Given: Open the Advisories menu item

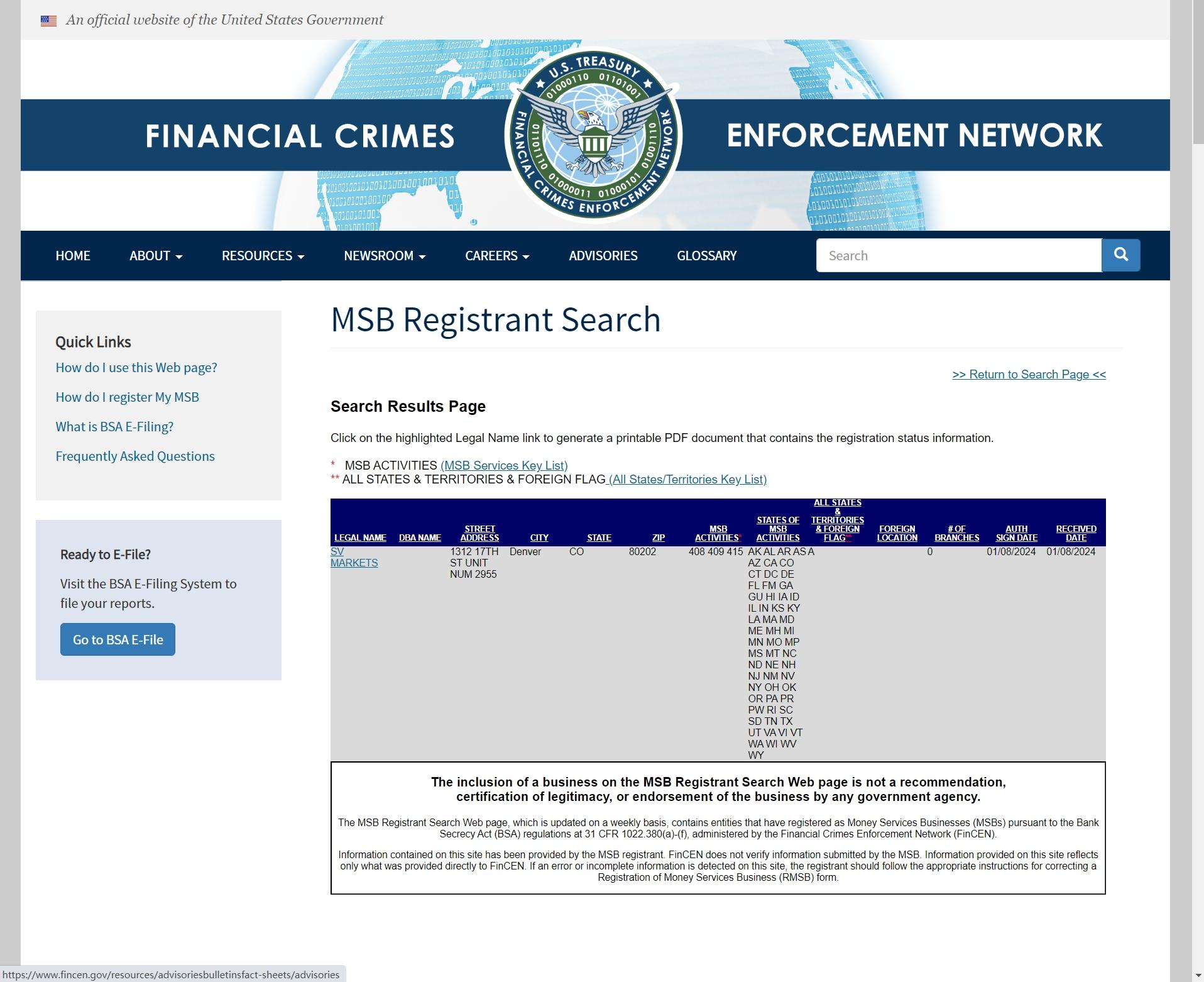Looking at the screenshot, I should pos(603,256).
